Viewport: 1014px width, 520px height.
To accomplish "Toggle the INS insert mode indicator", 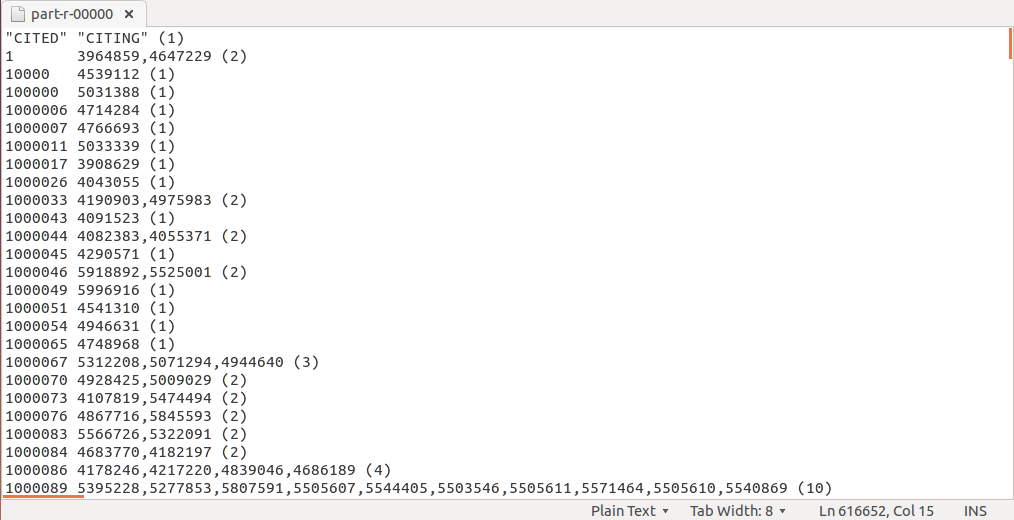I will [x=975, y=511].
